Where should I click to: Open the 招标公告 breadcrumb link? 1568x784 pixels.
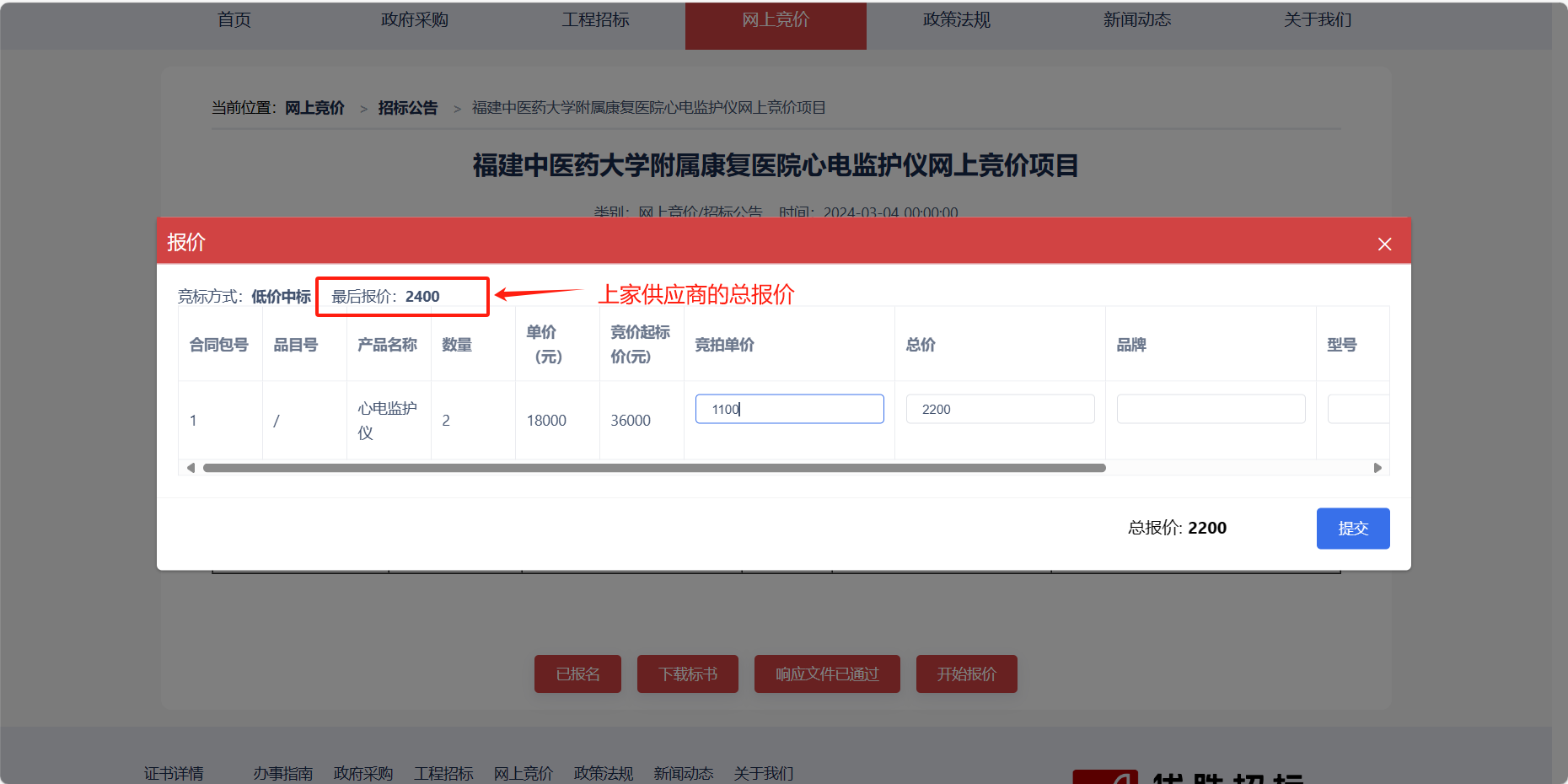(x=408, y=107)
